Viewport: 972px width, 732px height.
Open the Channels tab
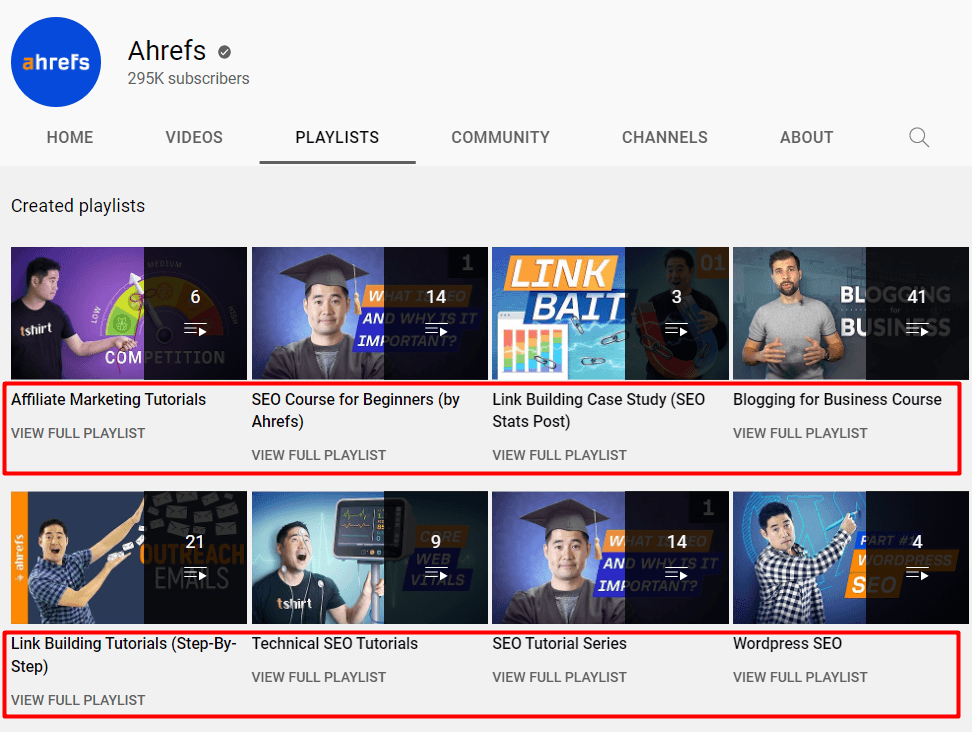[665, 137]
